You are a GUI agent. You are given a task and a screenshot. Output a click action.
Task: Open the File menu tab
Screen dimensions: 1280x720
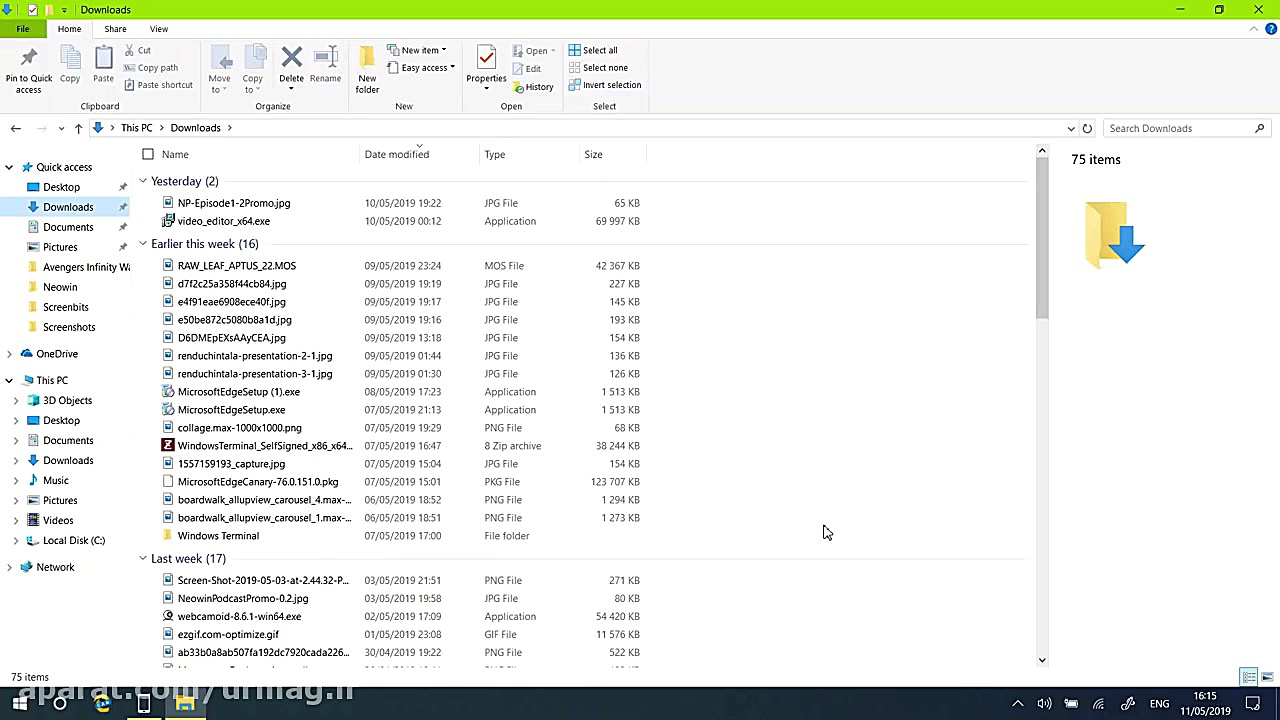(x=22, y=29)
